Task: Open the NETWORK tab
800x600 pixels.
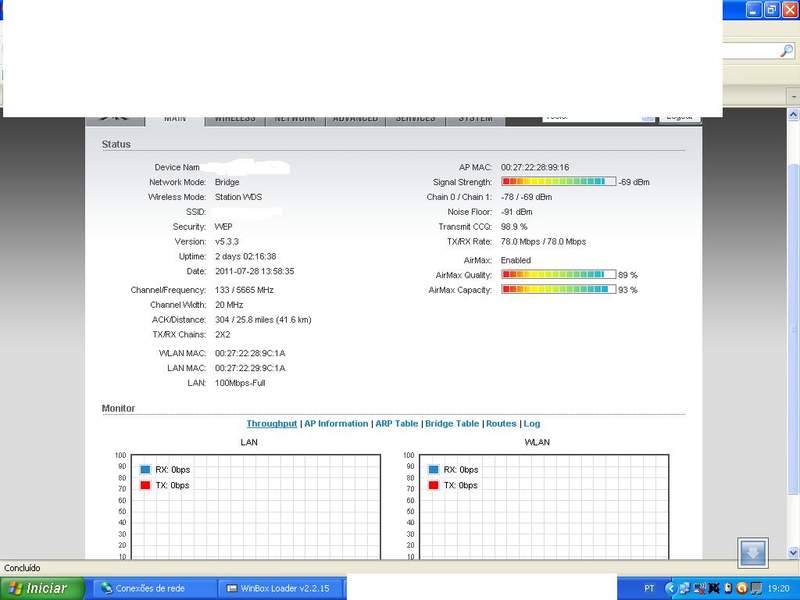Action: (x=295, y=120)
